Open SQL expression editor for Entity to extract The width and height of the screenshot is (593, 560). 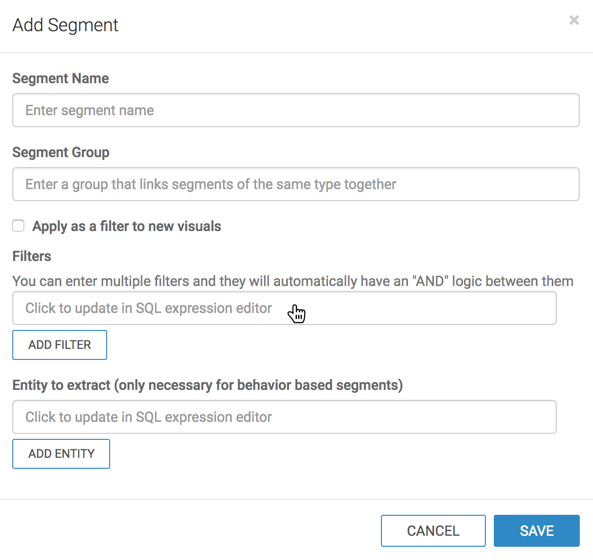pyautogui.click(x=284, y=417)
